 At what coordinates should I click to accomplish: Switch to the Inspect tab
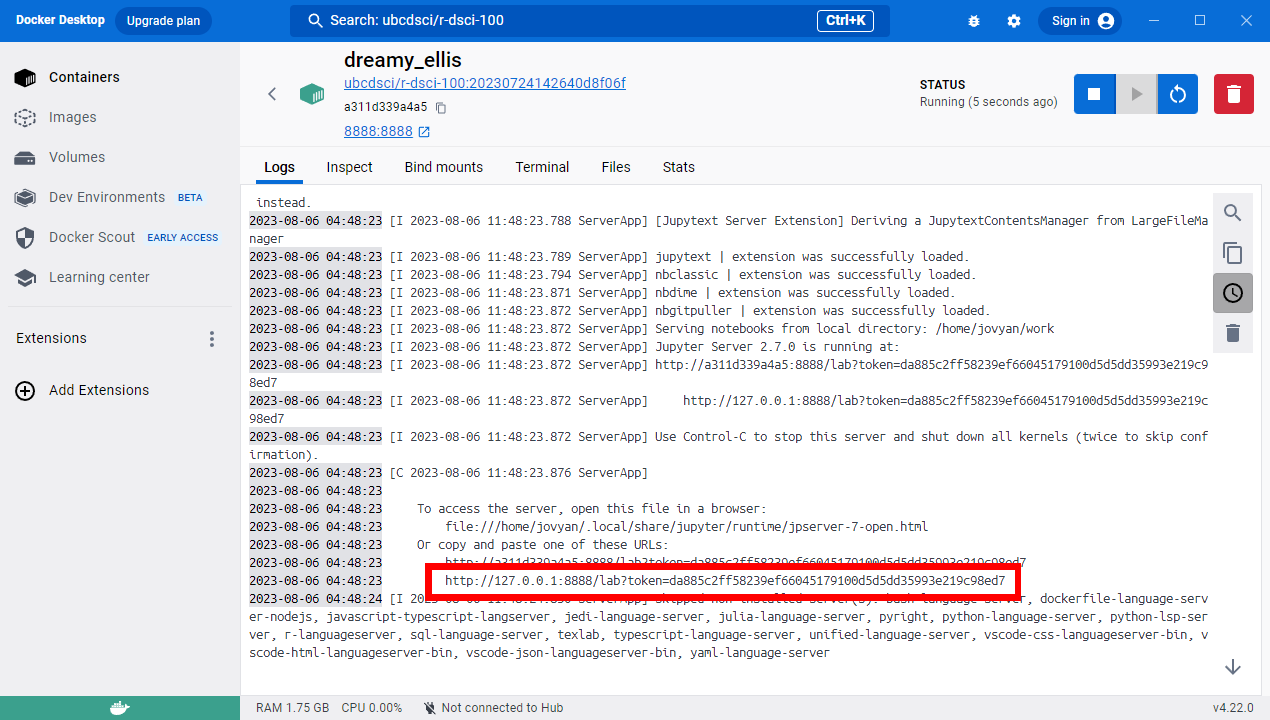[349, 167]
